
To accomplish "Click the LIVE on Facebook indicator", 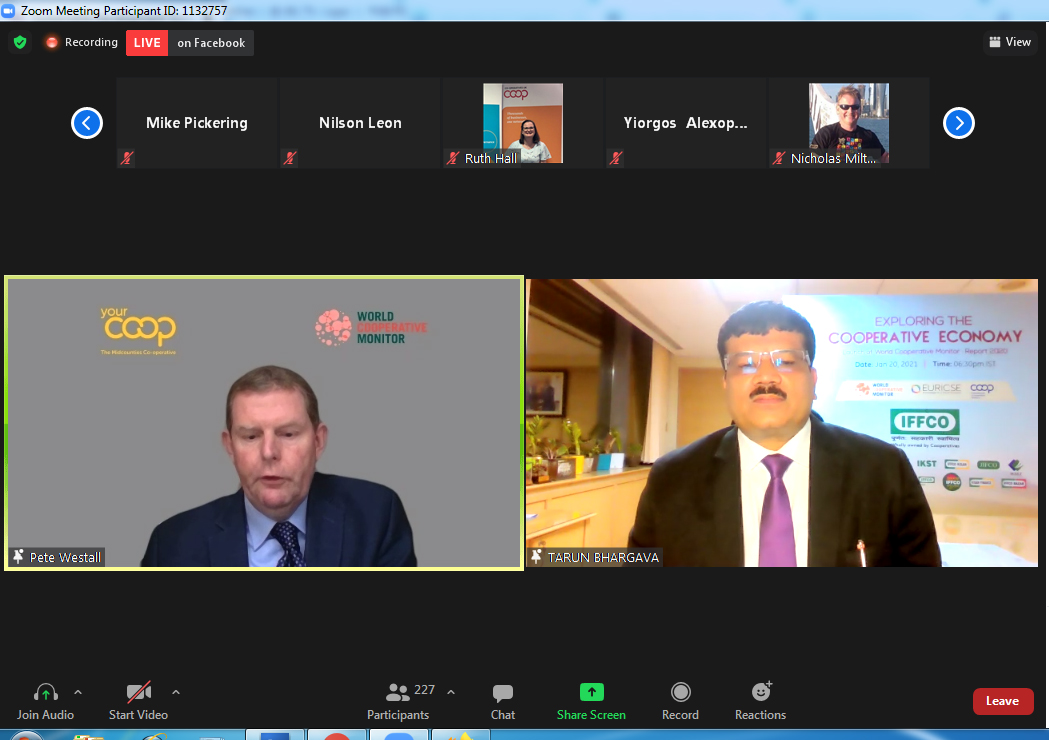I will [x=190, y=43].
